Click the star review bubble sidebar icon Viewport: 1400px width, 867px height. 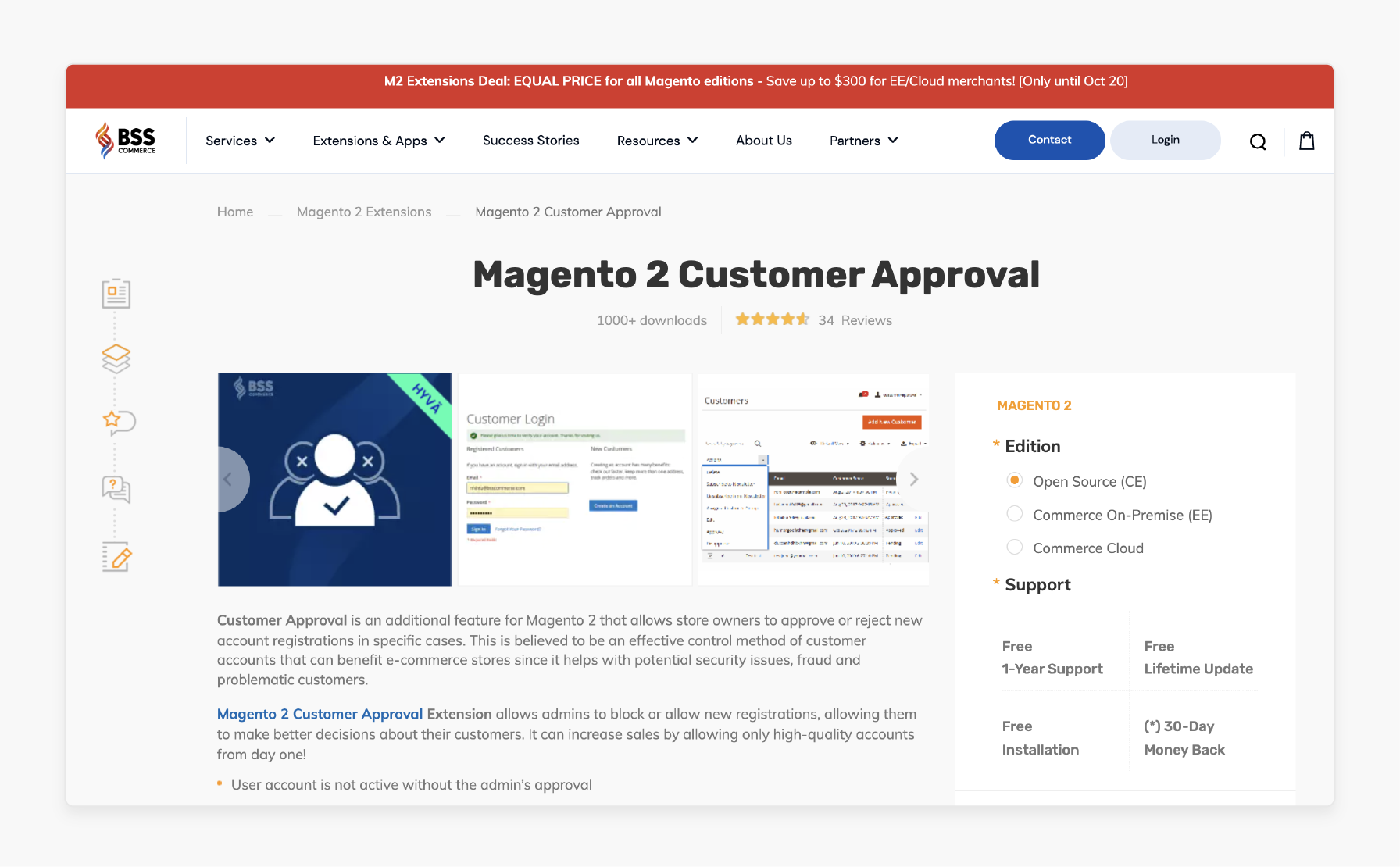[119, 423]
